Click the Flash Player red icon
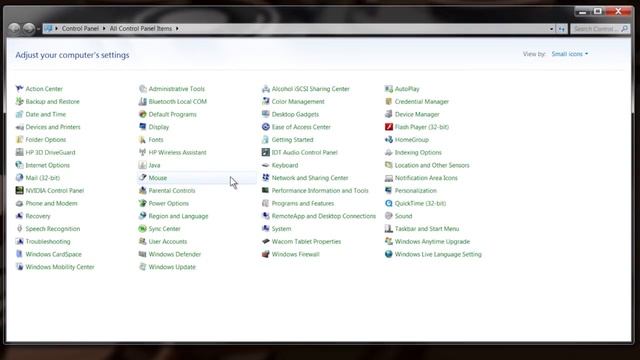The width and height of the screenshot is (640, 360). pyautogui.click(x=389, y=127)
